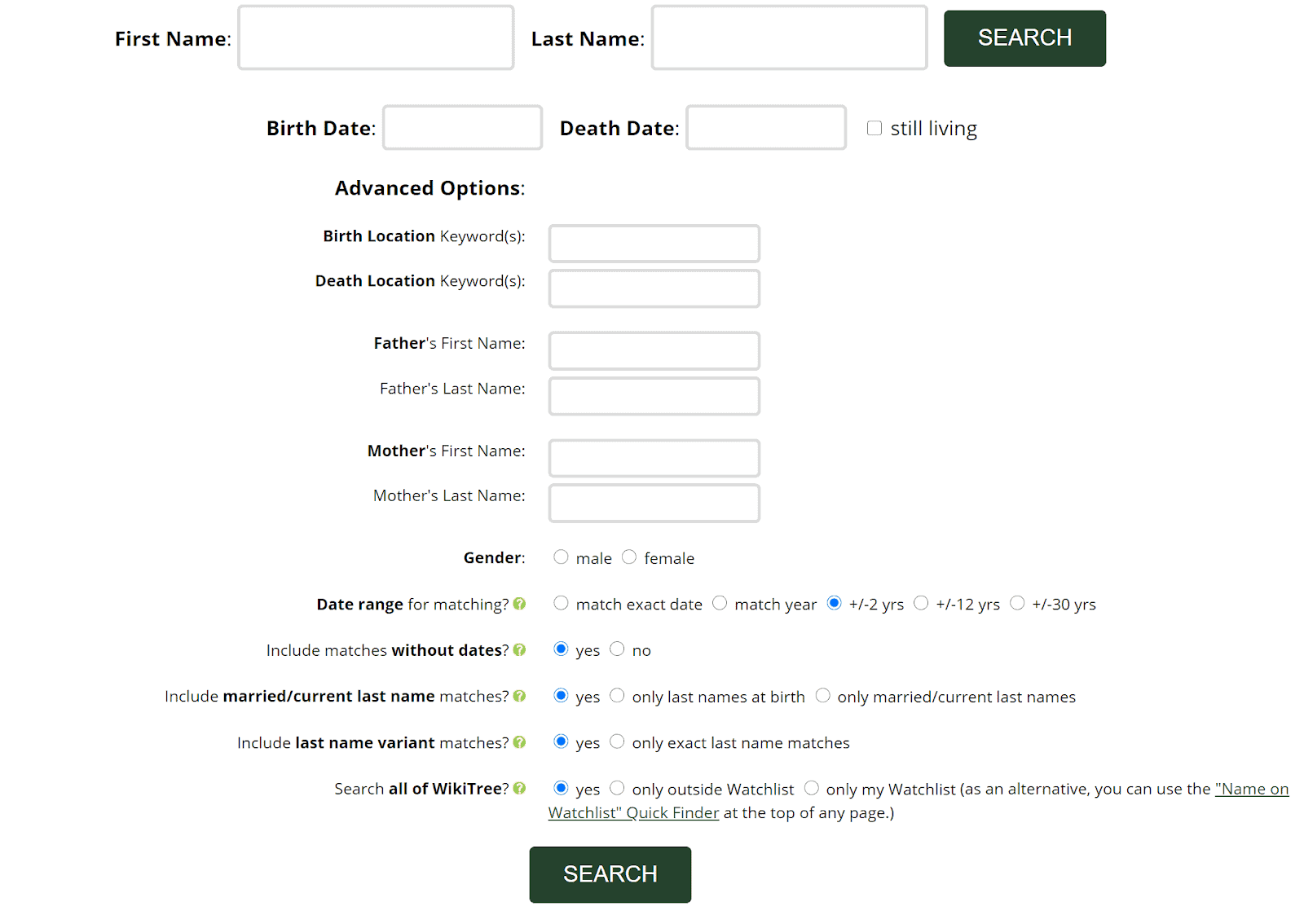1304x924 pixels.
Task: Choose only last names at birth
Action: pos(617,695)
